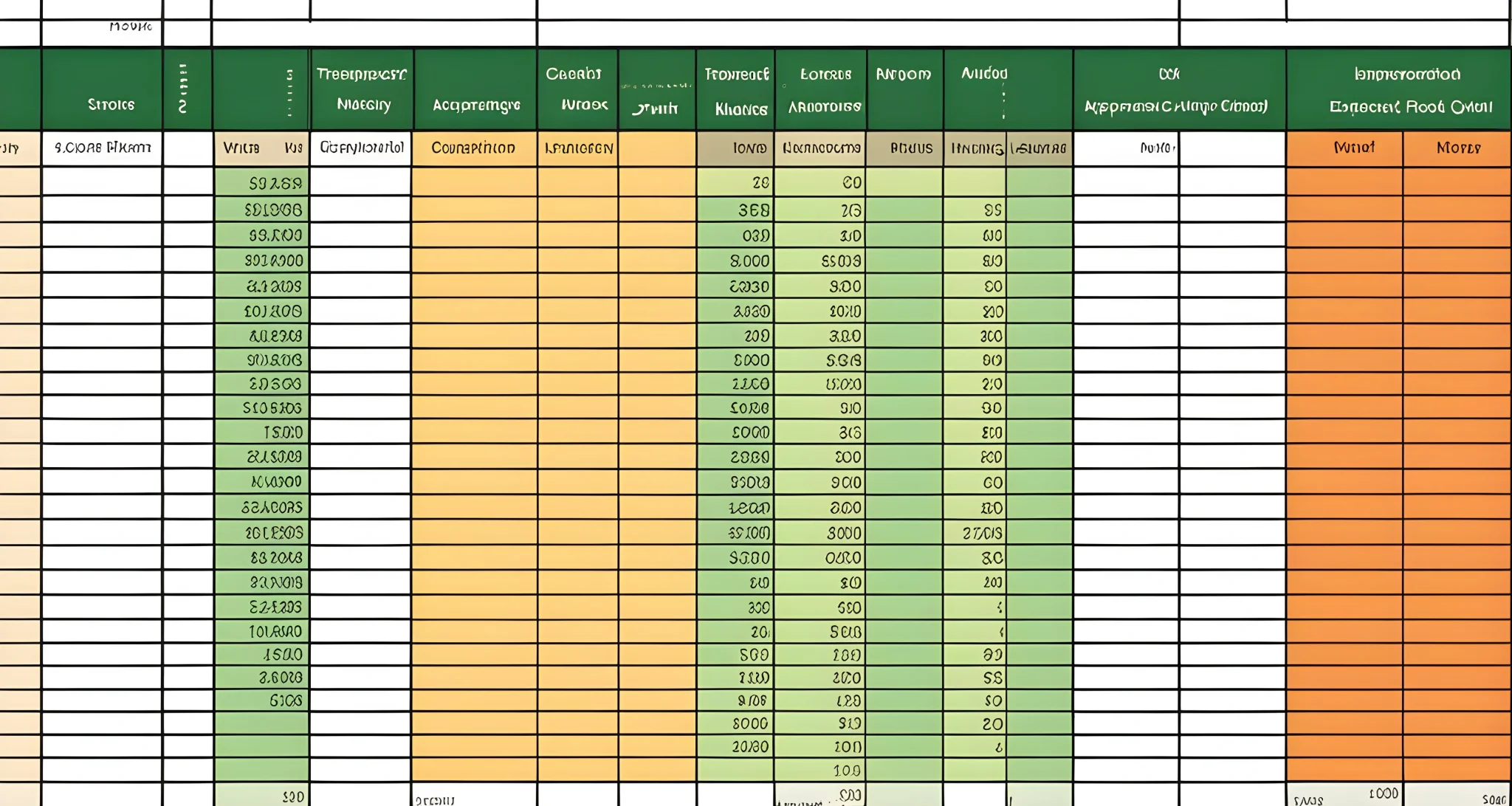This screenshot has width=1512, height=806.
Task: Click the "Ceecht Iuroex" green header cell
Action: pyautogui.click(x=577, y=90)
